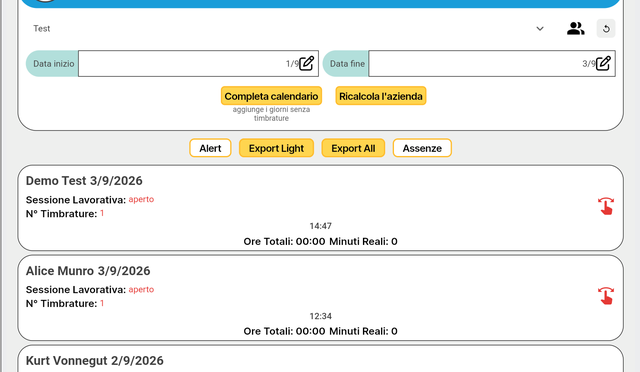Click 'aggiunge i giorni senza timbrature' hint
Screen dimensions: 640x372
pyautogui.click(x=271, y=114)
